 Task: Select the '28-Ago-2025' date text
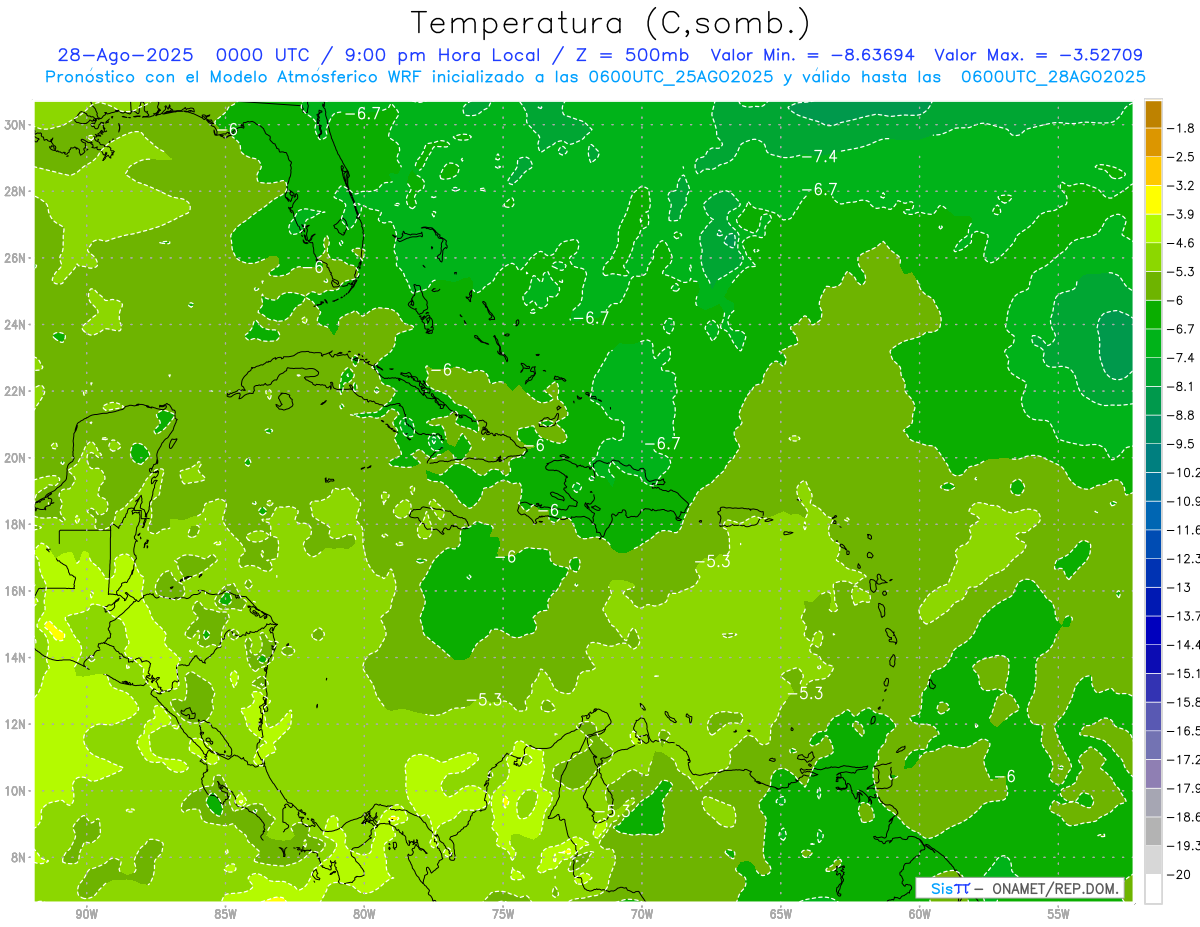pos(126,55)
